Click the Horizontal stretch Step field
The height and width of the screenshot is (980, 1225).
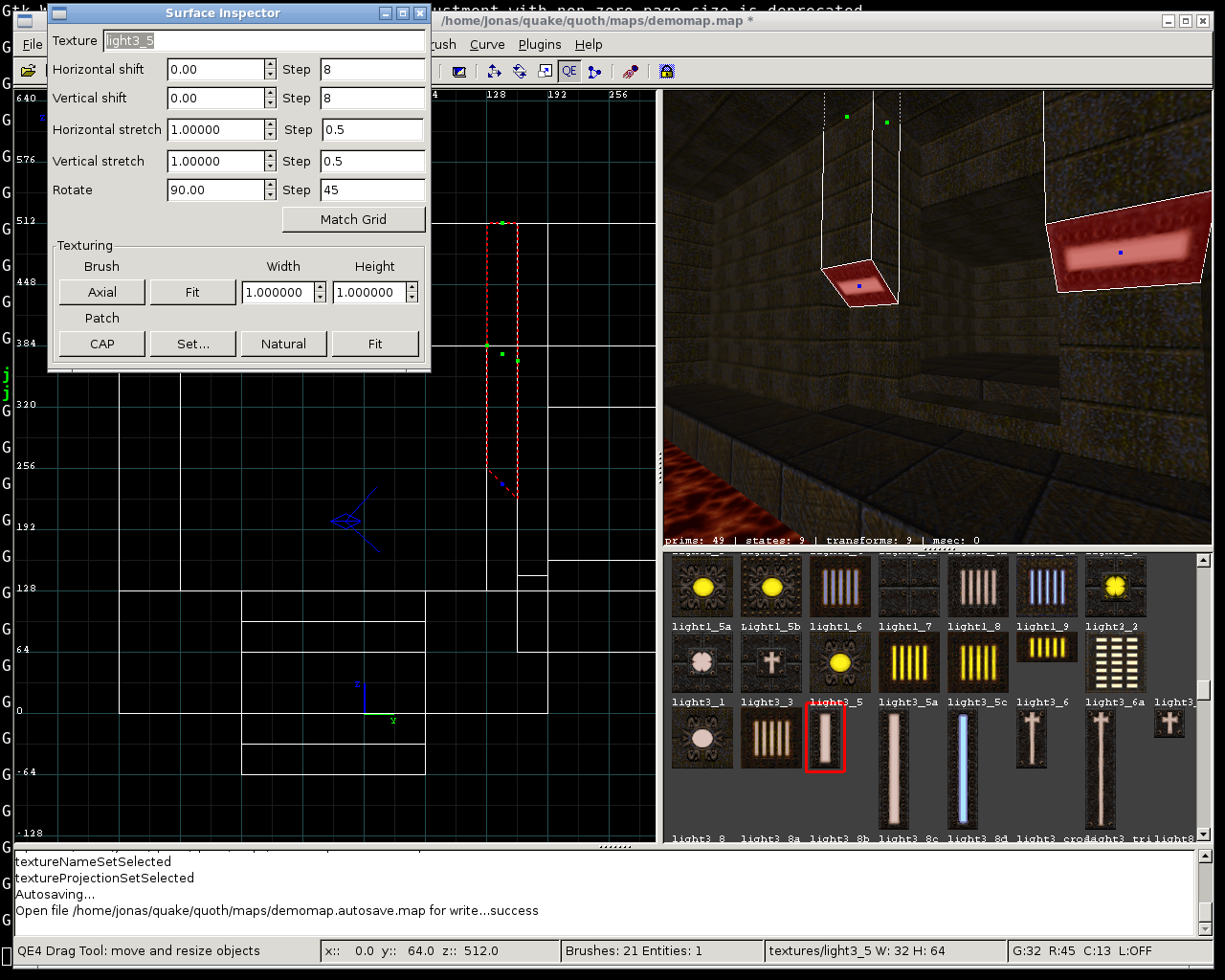pos(373,129)
